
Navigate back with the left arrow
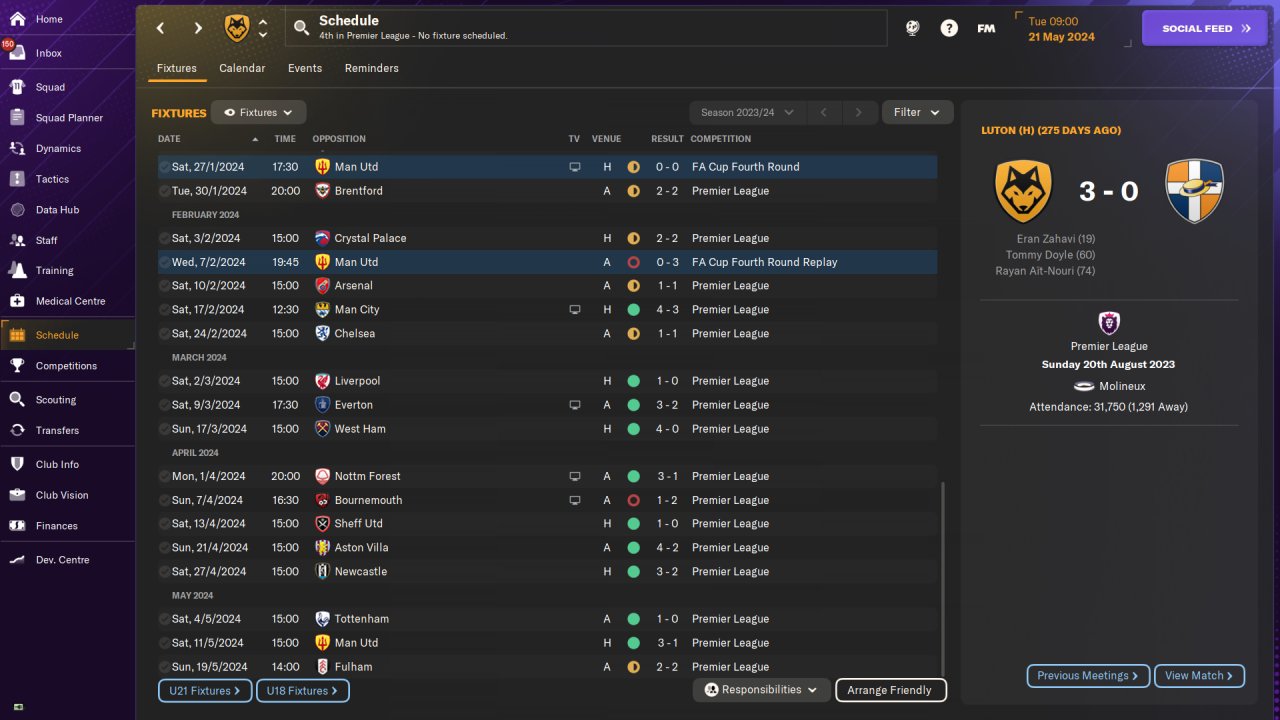(x=160, y=28)
